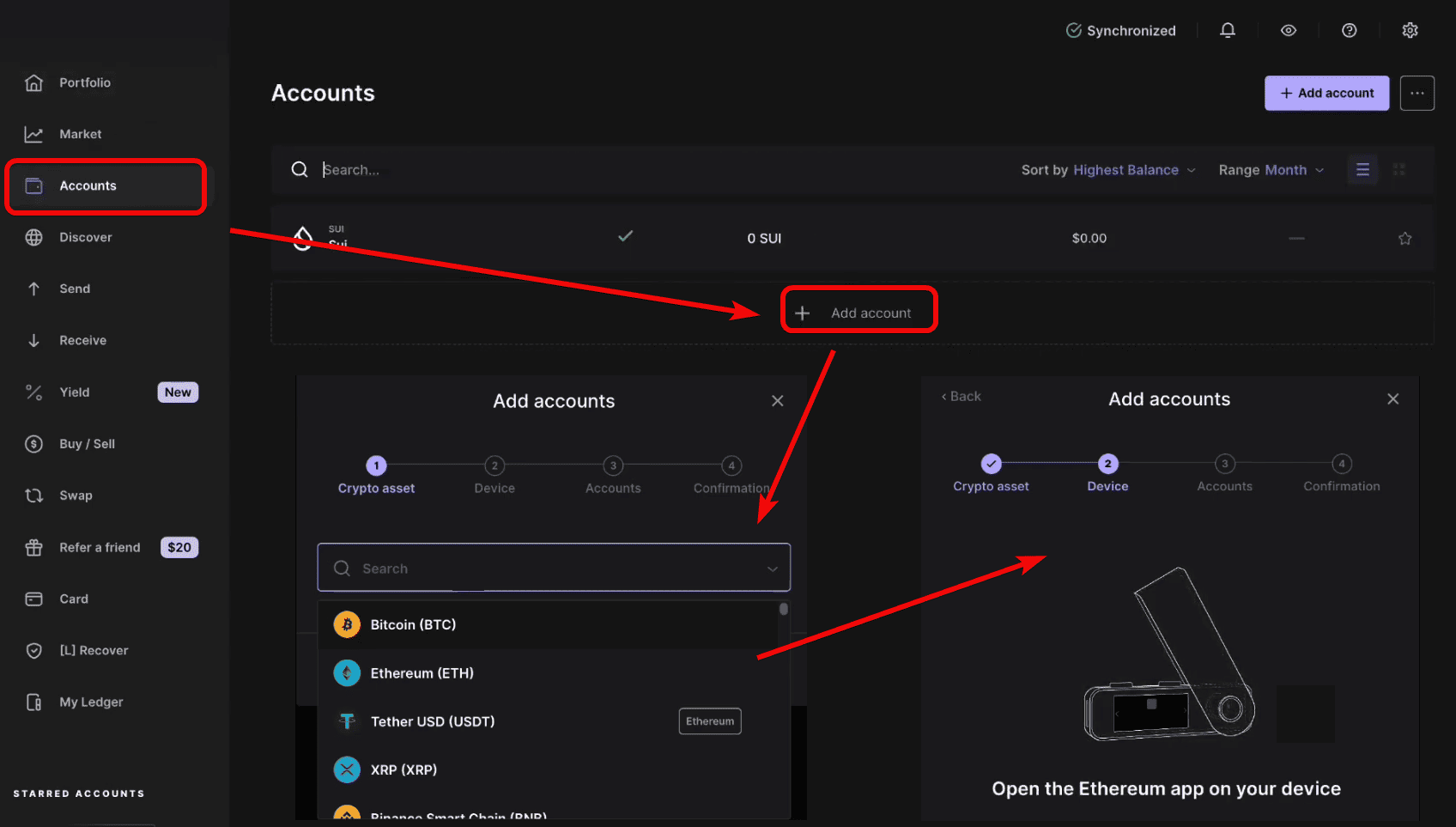Click the Tether USD coin icon
This screenshot has width=1456, height=827.
(347, 721)
